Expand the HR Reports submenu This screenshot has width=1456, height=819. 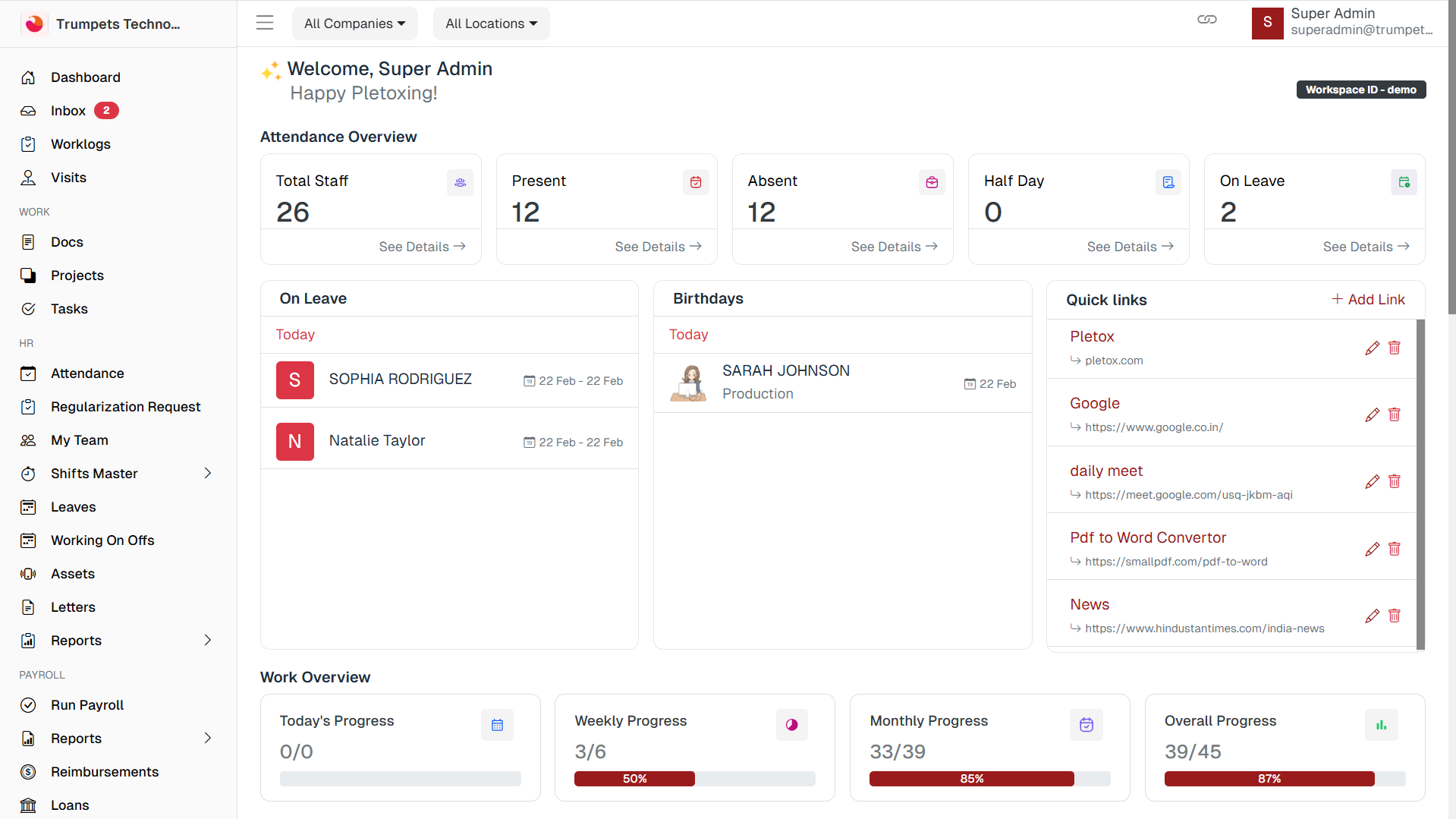point(208,641)
